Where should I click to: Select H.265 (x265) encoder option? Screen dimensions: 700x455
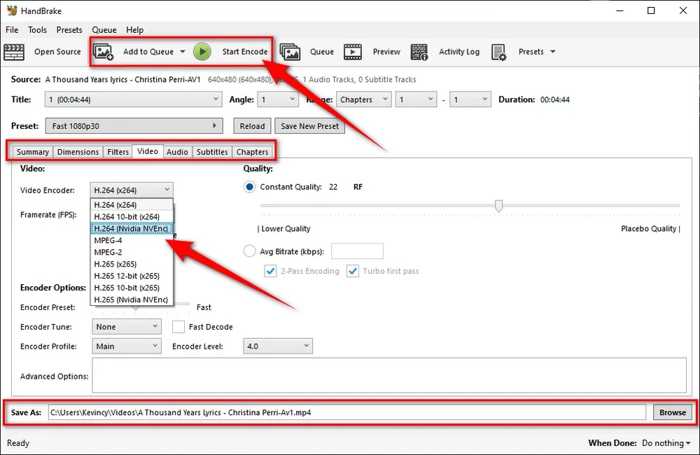(132, 264)
